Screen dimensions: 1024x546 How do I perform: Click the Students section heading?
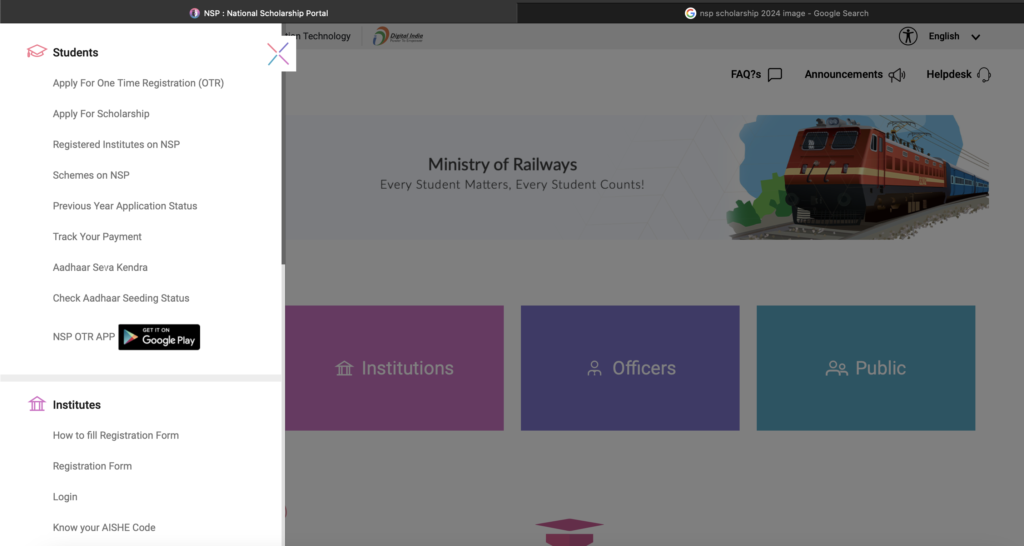point(75,52)
